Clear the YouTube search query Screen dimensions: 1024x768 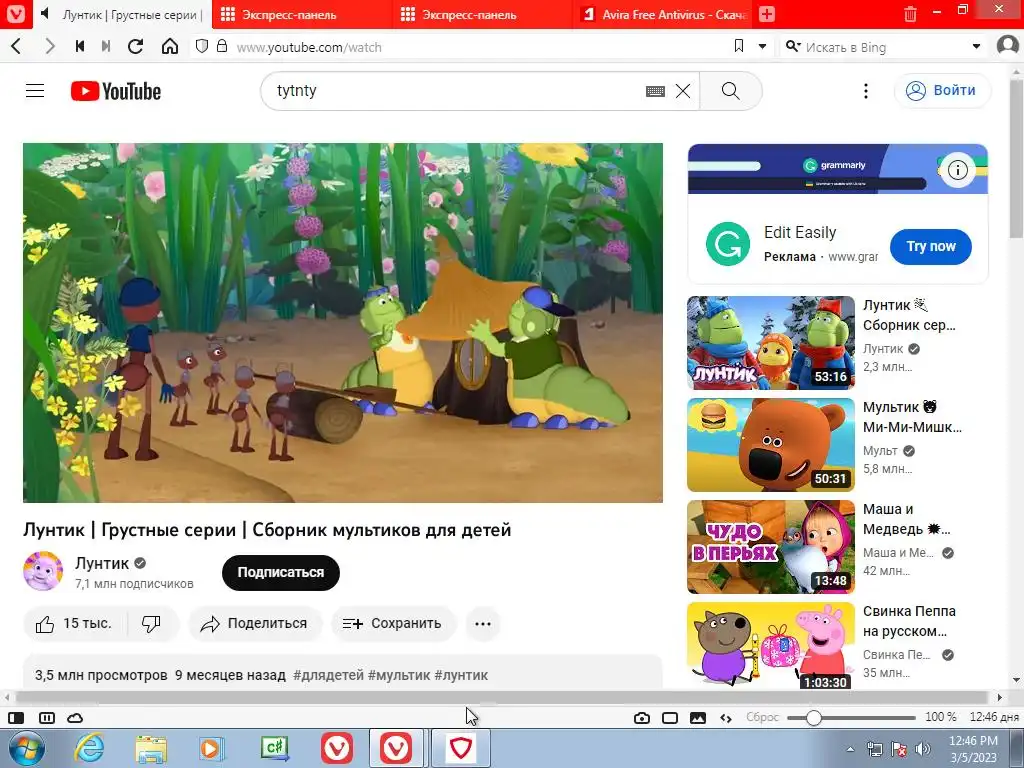pyautogui.click(x=683, y=91)
